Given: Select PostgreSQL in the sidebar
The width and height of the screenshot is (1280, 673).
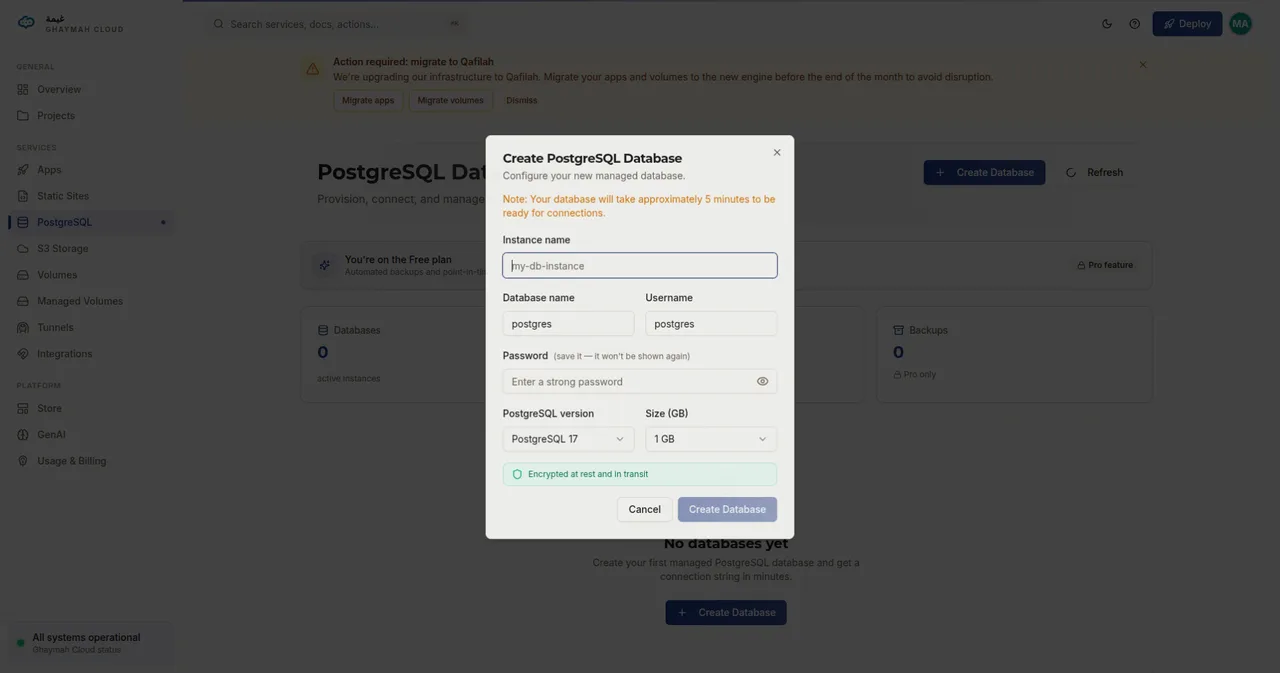Looking at the screenshot, I should tap(90, 222).
